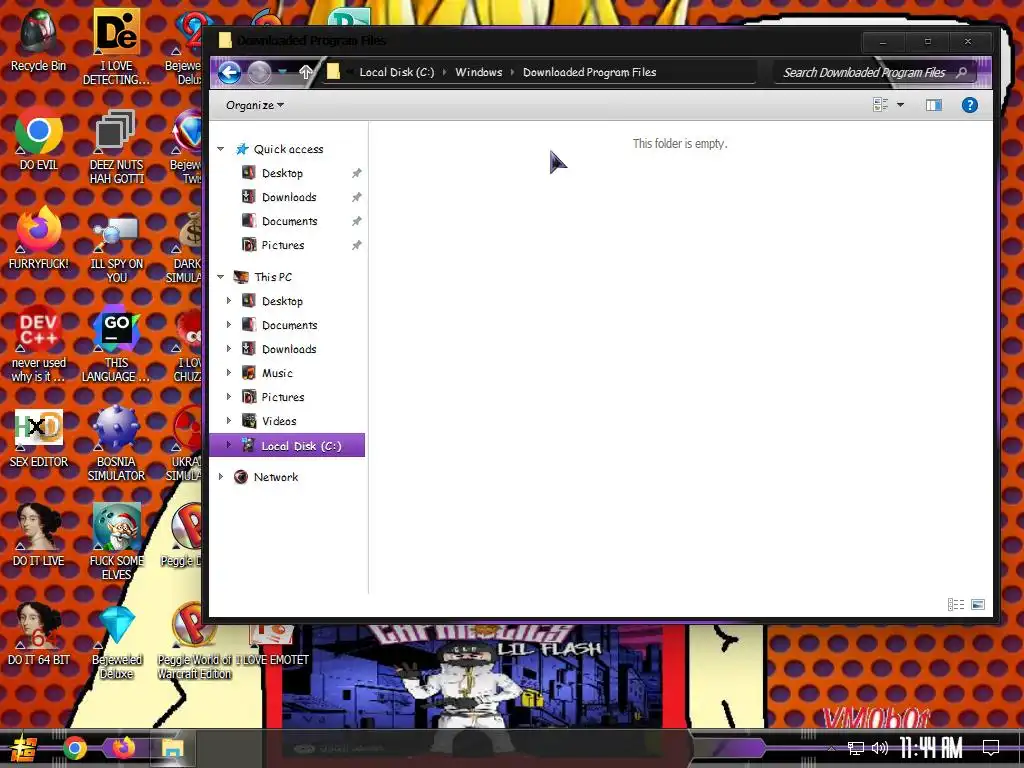Open notification center icon in taskbar
Viewport: 1024px width, 768px height.
tap(991, 748)
